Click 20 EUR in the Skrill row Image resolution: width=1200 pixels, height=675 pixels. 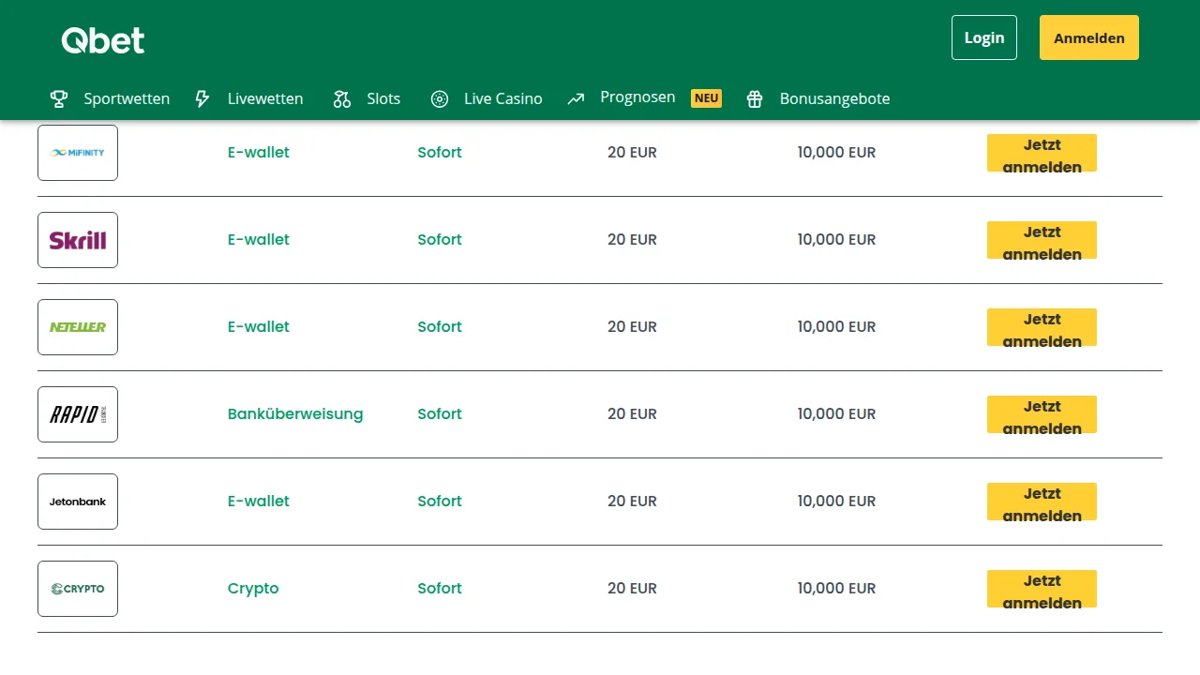click(632, 239)
